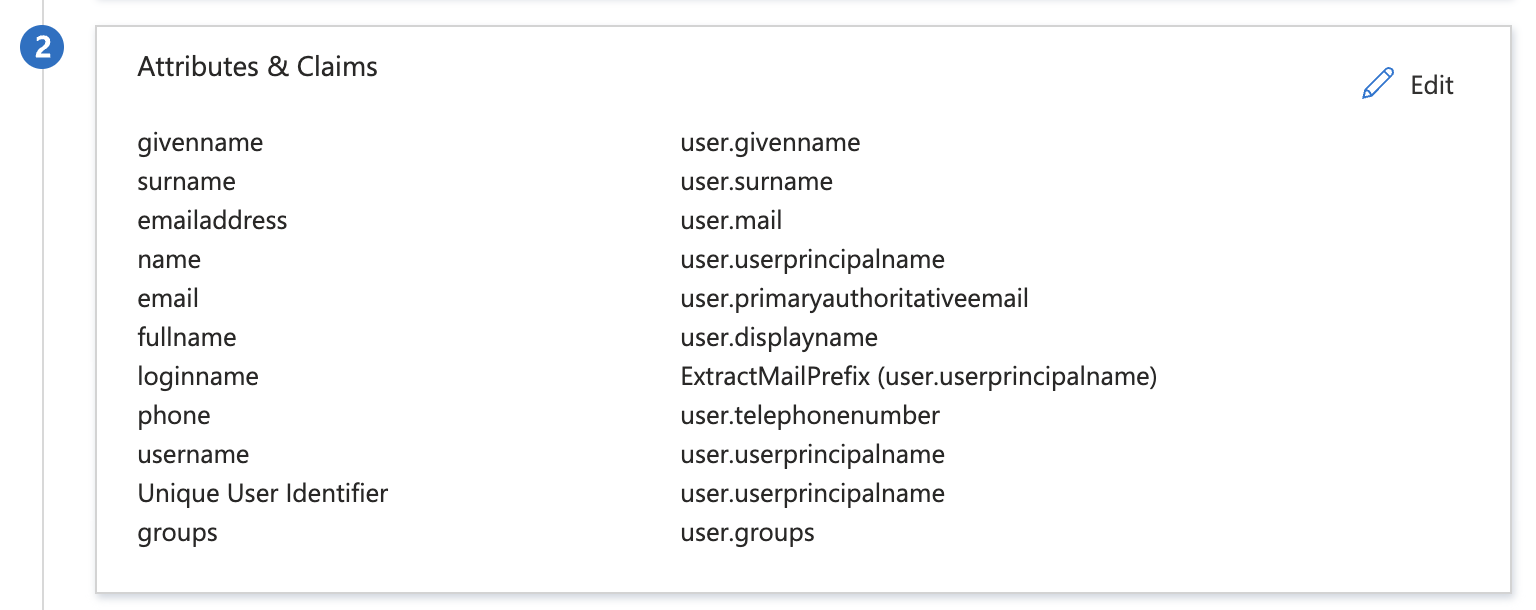Click the Attributes & Claims heading
The width and height of the screenshot is (1536, 610).
tap(257, 67)
